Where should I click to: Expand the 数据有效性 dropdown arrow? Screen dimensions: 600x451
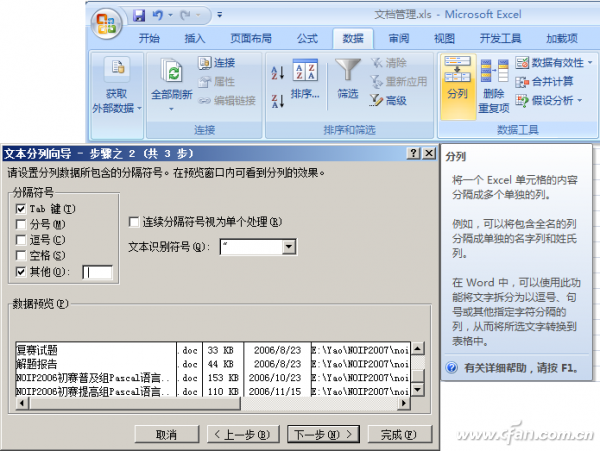(x=590, y=62)
